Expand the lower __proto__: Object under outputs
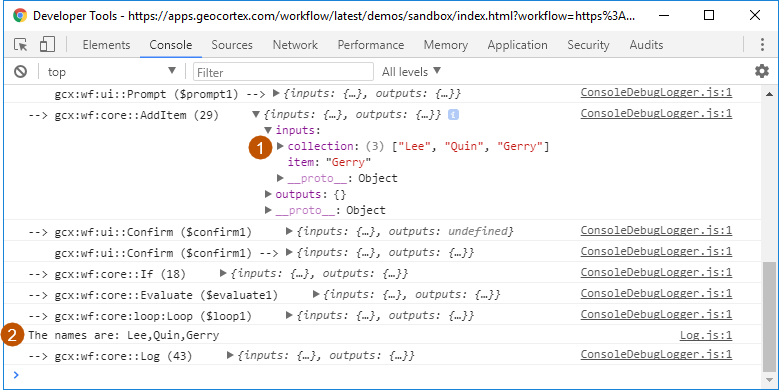Image resolution: width=779 pixels, height=390 pixels. point(268,210)
